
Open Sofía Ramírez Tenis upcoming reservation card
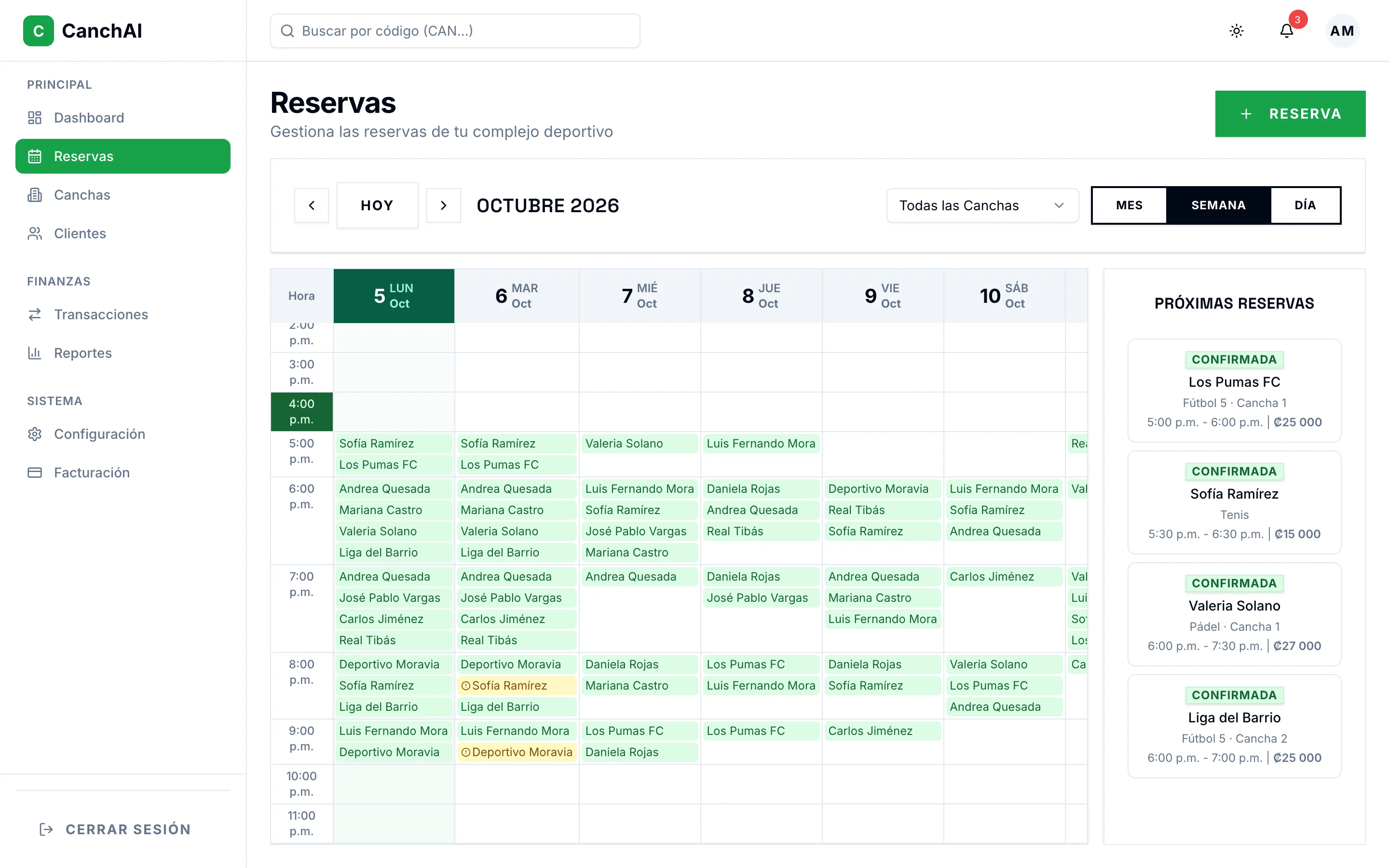pyautogui.click(x=1234, y=502)
